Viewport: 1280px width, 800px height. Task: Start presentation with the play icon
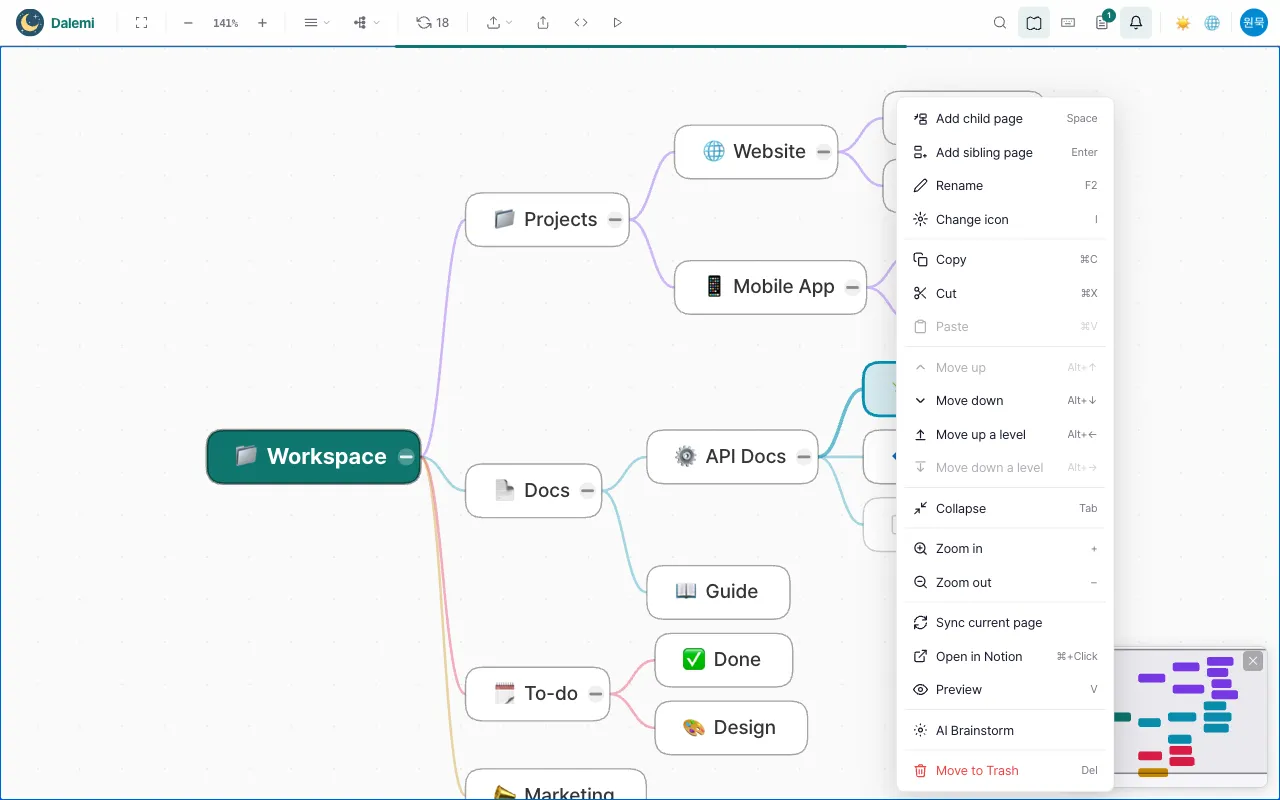[617, 22]
